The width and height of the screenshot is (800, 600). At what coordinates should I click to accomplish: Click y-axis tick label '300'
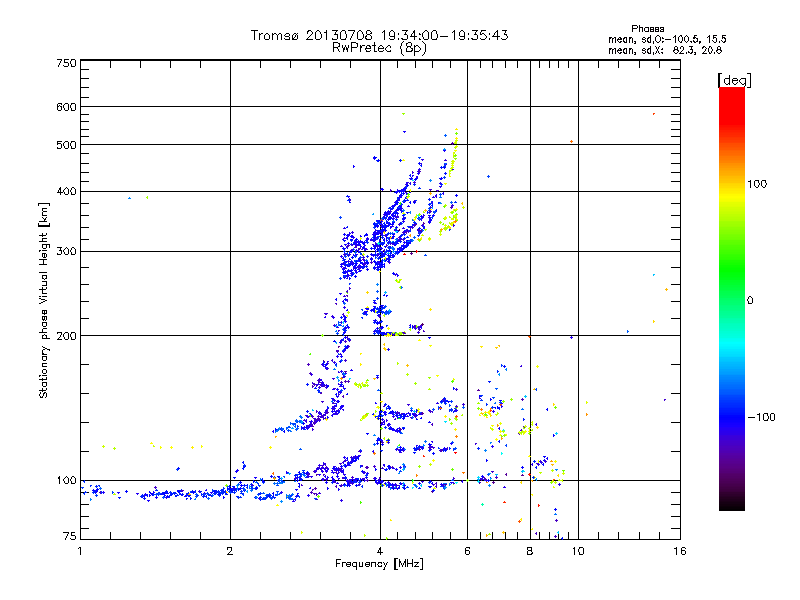click(x=66, y=252)
